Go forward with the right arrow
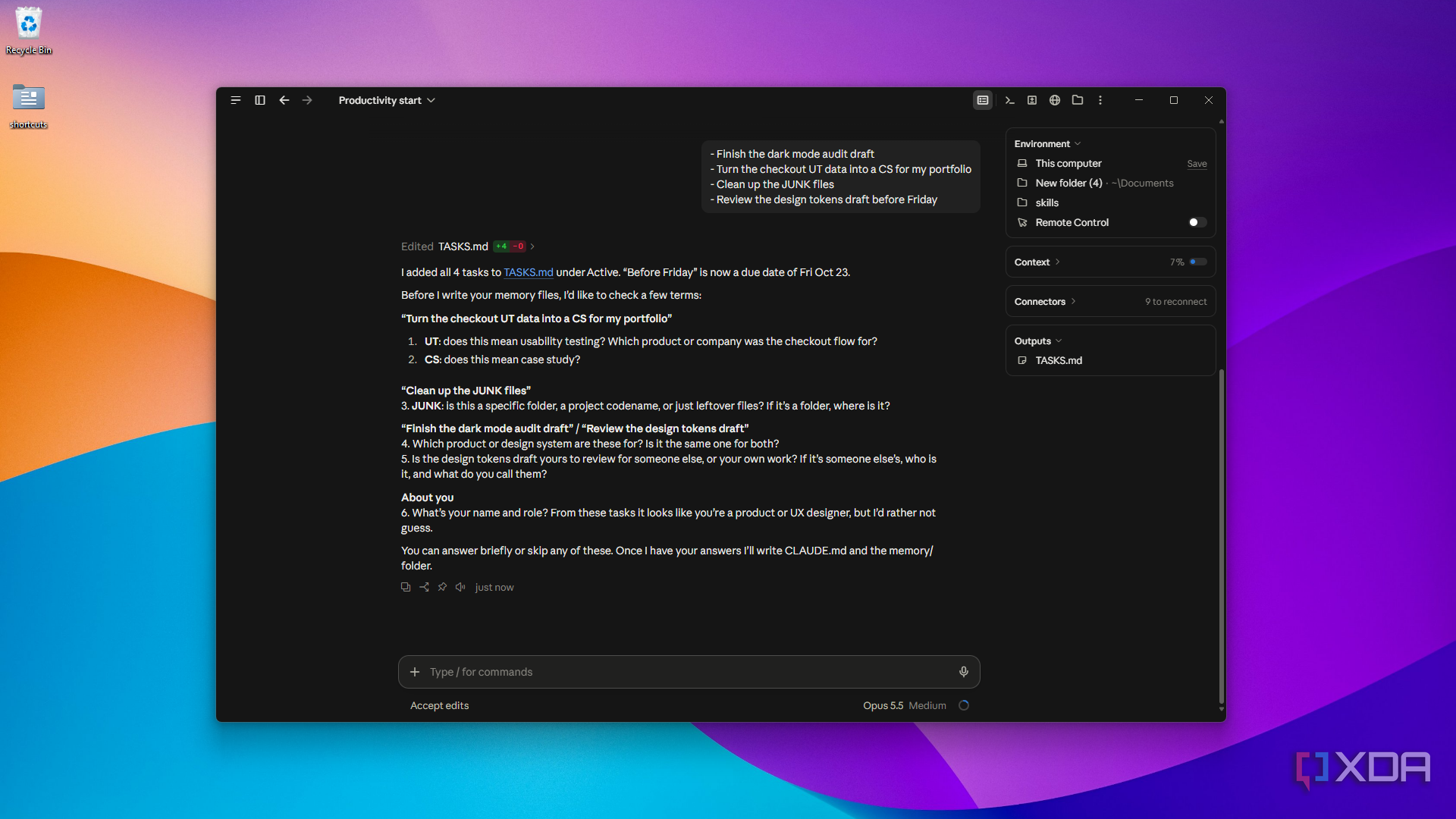Image resolution: width=1456 pixels, height=819 pixels. [x=307, y=100]
